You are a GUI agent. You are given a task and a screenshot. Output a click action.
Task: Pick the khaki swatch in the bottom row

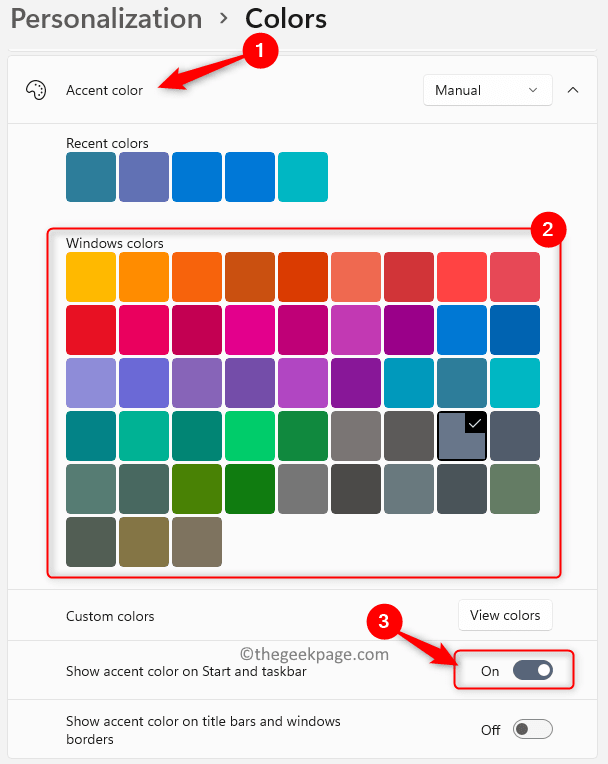(x=144, y=541)
